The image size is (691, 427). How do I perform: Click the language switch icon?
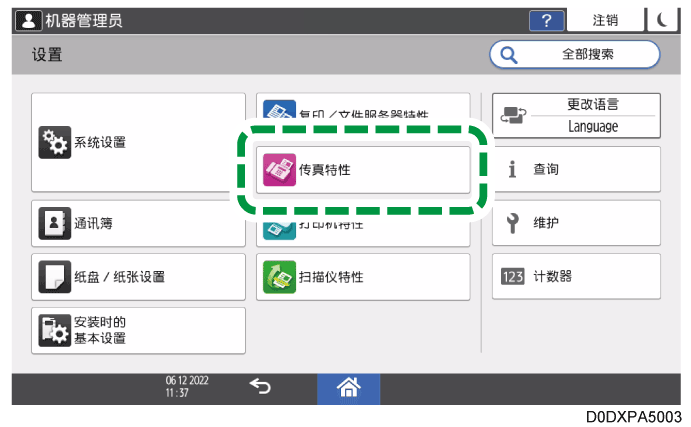513,115
